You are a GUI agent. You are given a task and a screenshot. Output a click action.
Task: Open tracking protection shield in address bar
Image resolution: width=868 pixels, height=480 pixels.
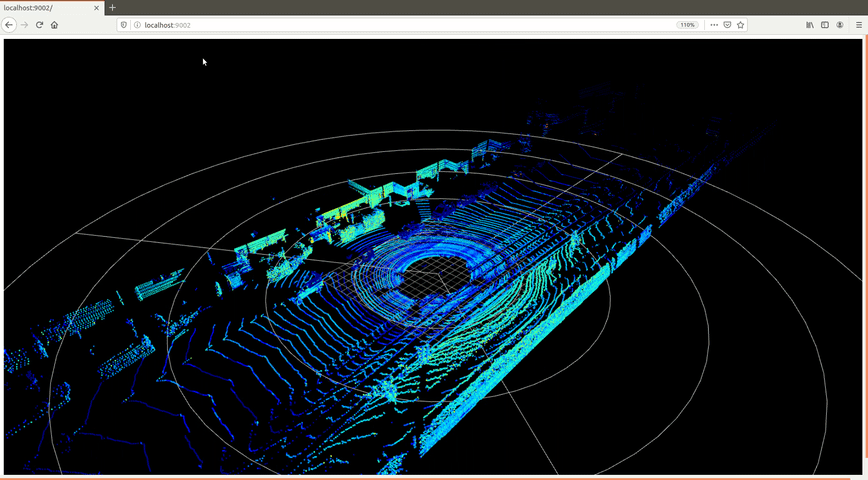tap(123, 25)
